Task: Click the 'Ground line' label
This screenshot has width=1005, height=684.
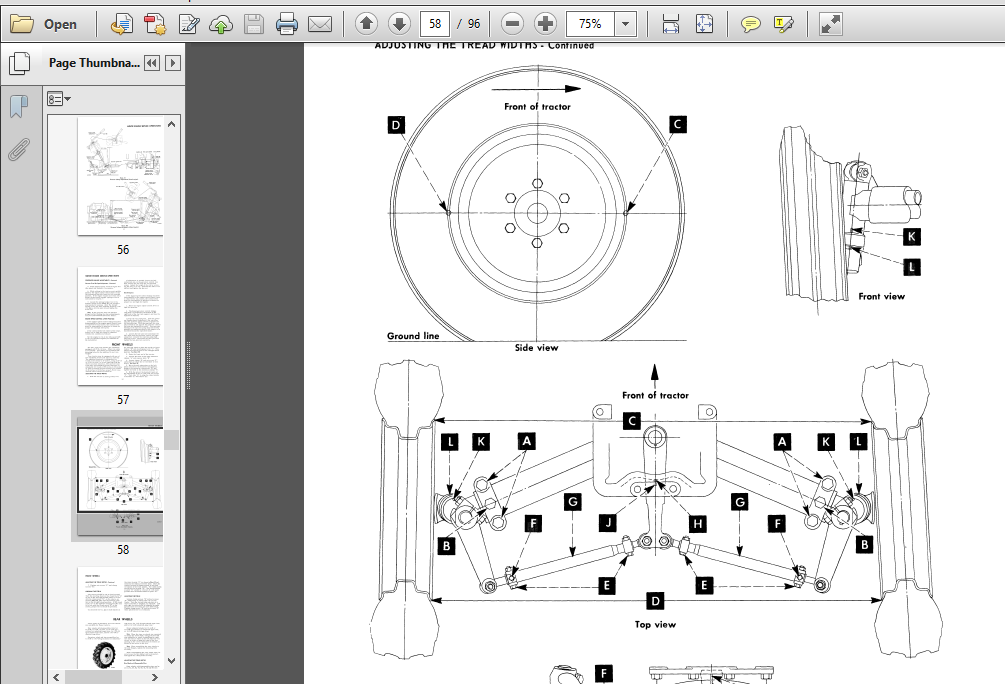Action: 413,336
